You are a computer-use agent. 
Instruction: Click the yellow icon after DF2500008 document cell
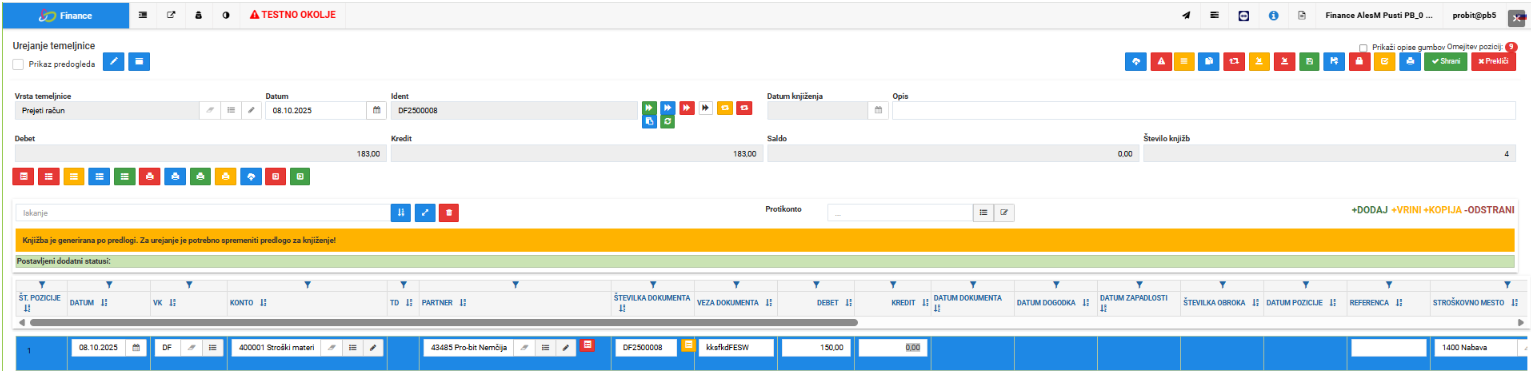pos(688,345)
